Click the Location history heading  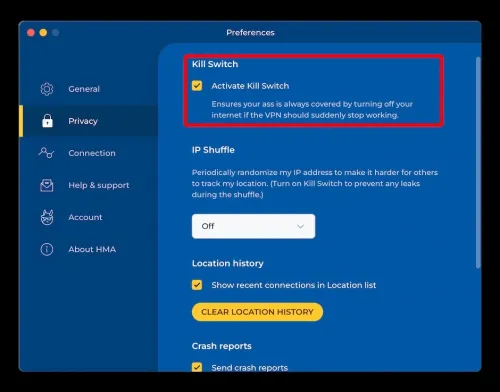228,263
